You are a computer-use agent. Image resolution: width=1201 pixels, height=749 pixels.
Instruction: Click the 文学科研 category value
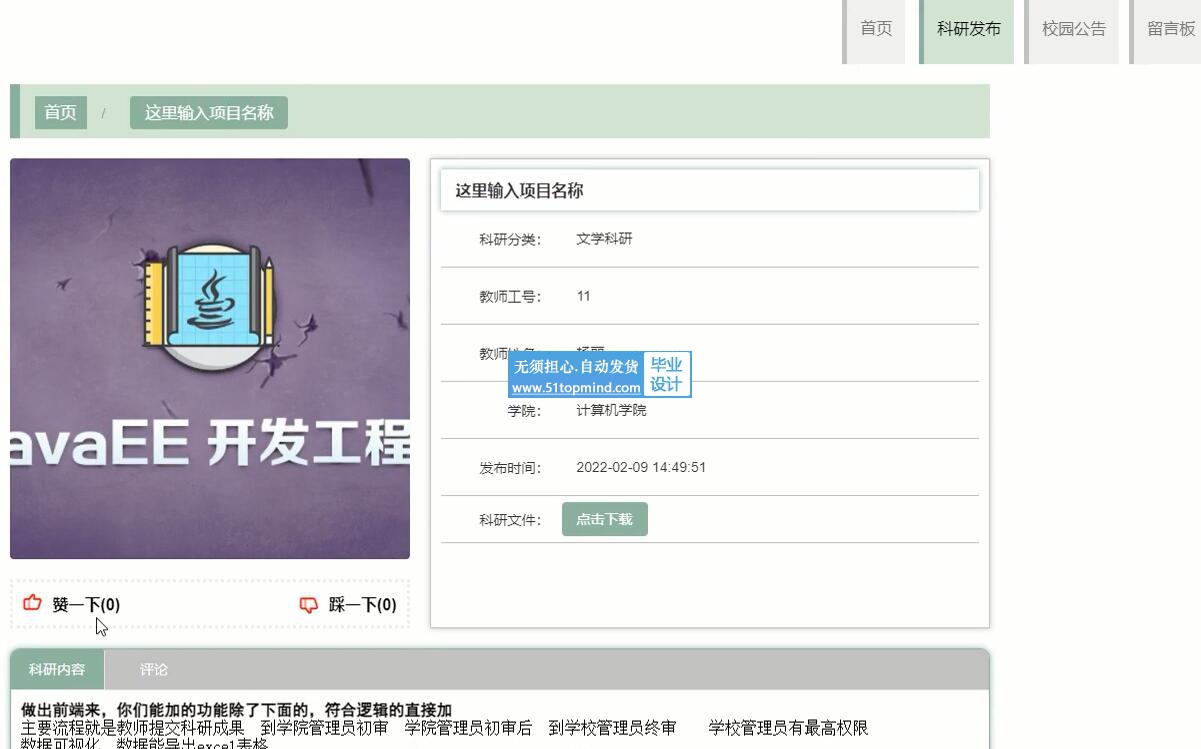604,239
